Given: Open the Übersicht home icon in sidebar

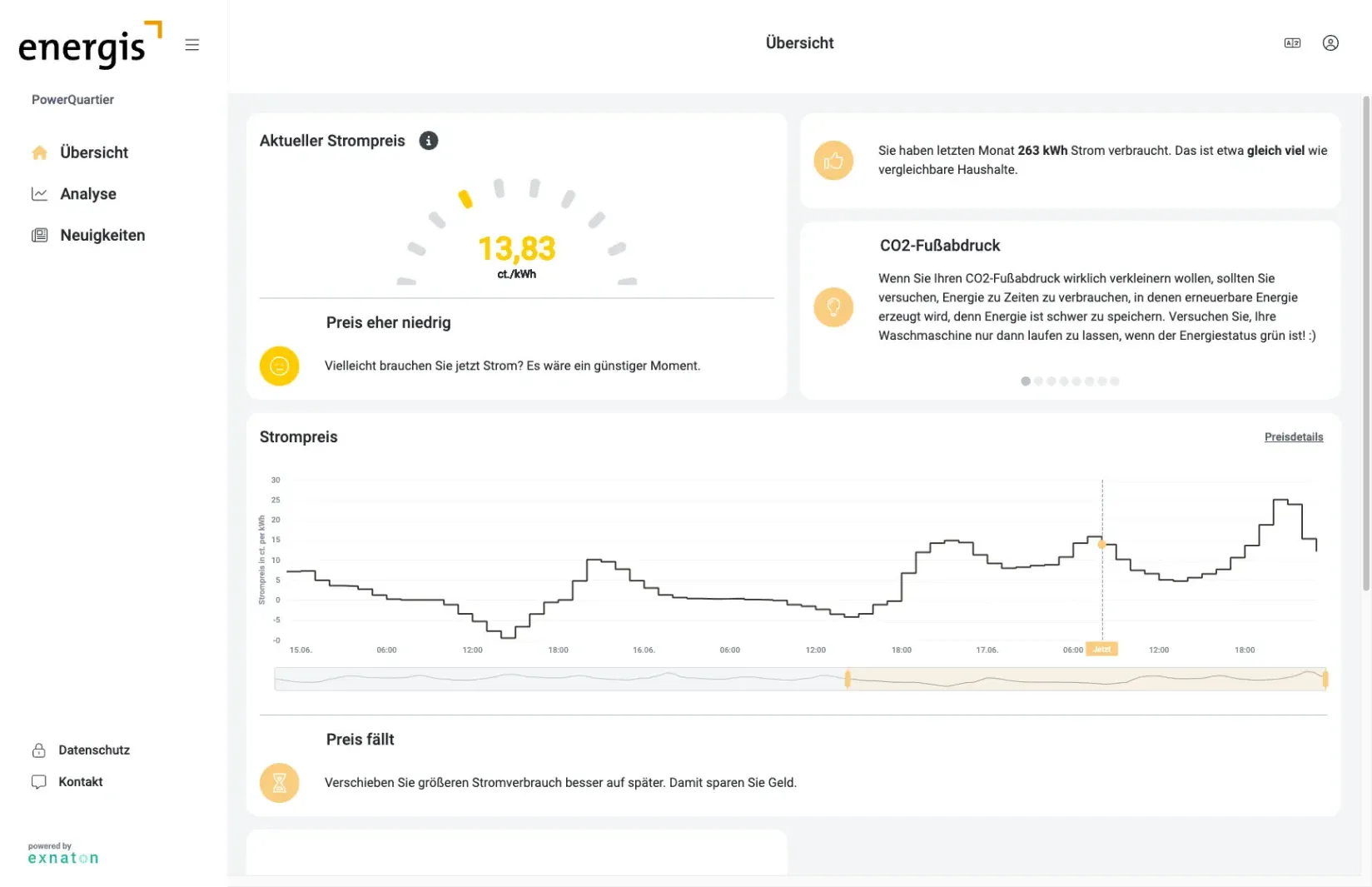Looking at the screenshot, I should point(39,152).
